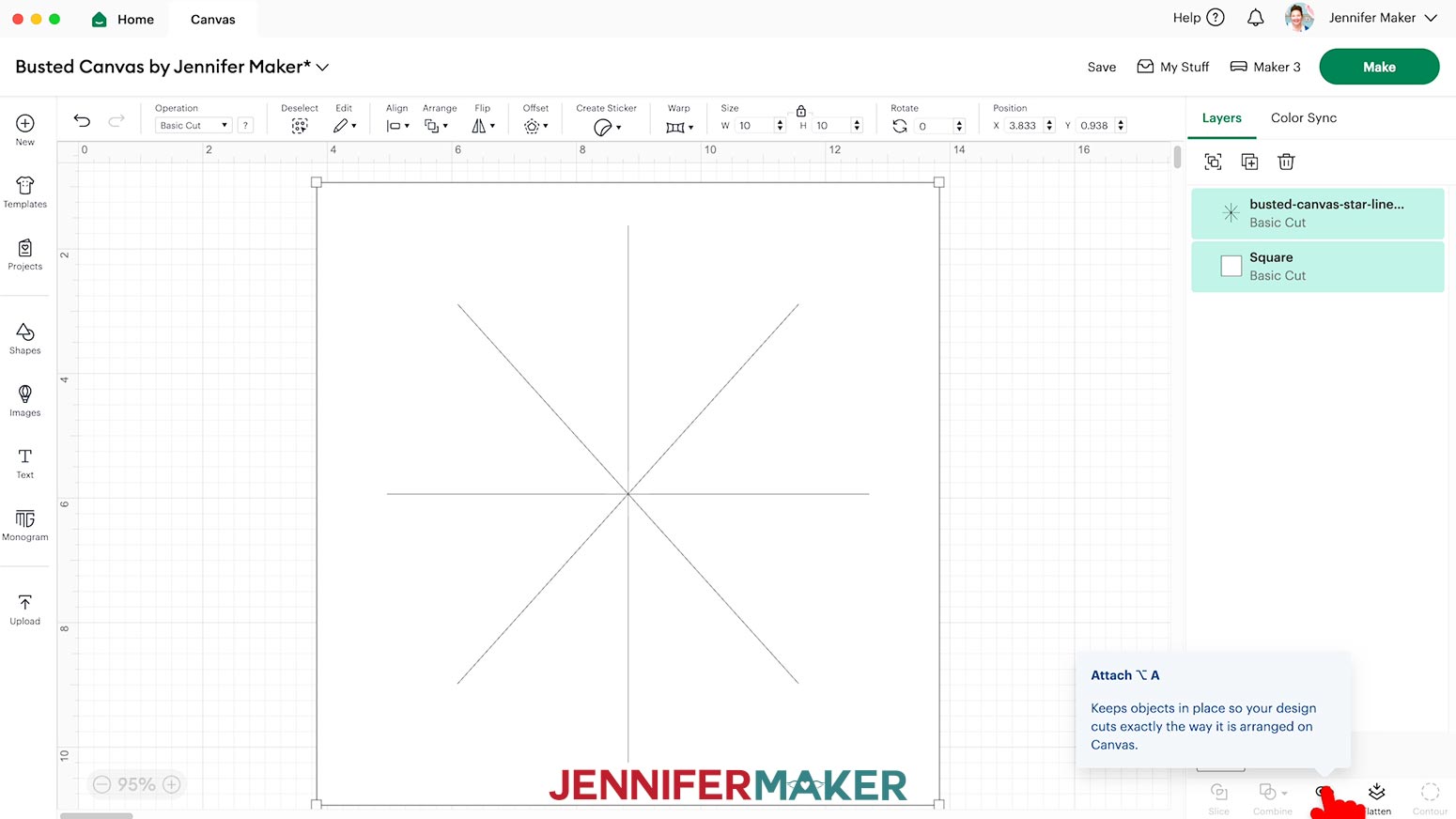1456x819 pixels.
Task: Open the Jennifer Maker profile avatar
Action: (1299, 18)
